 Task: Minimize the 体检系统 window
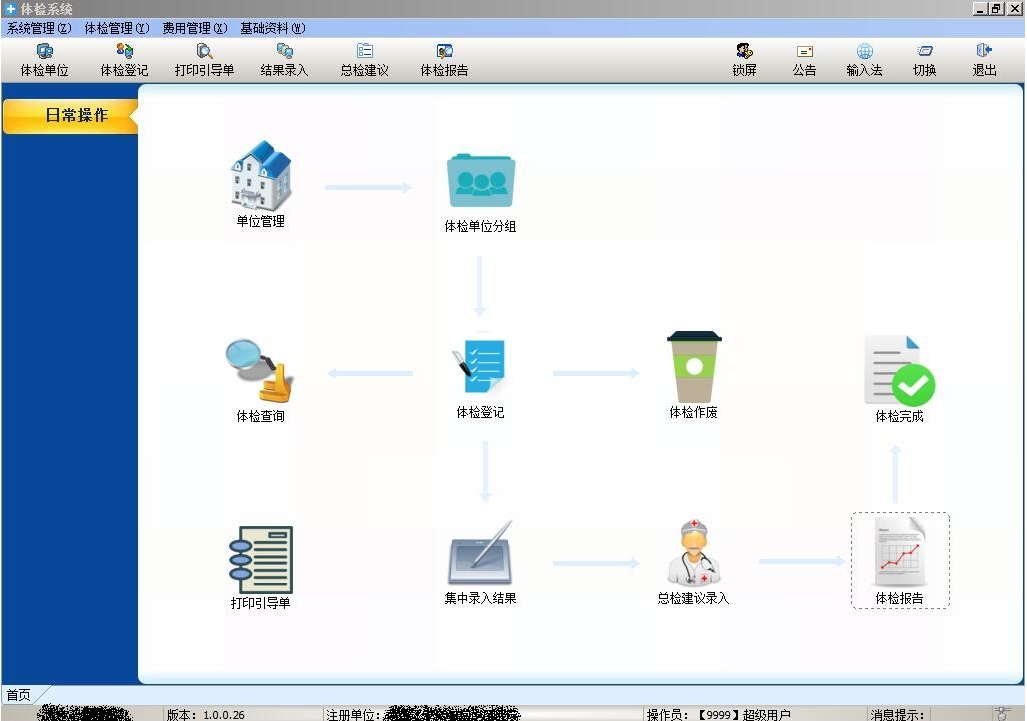(980, 9)
